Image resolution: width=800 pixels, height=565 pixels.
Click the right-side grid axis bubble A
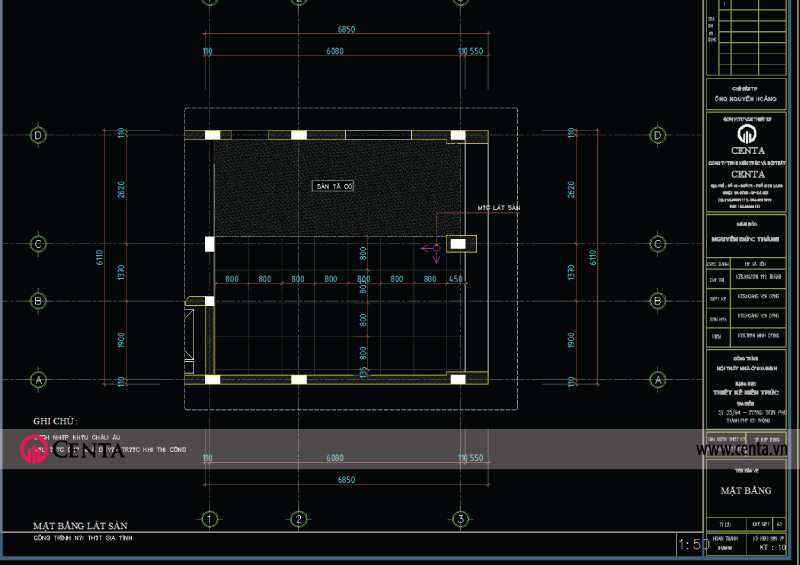(x=658, y=380)
